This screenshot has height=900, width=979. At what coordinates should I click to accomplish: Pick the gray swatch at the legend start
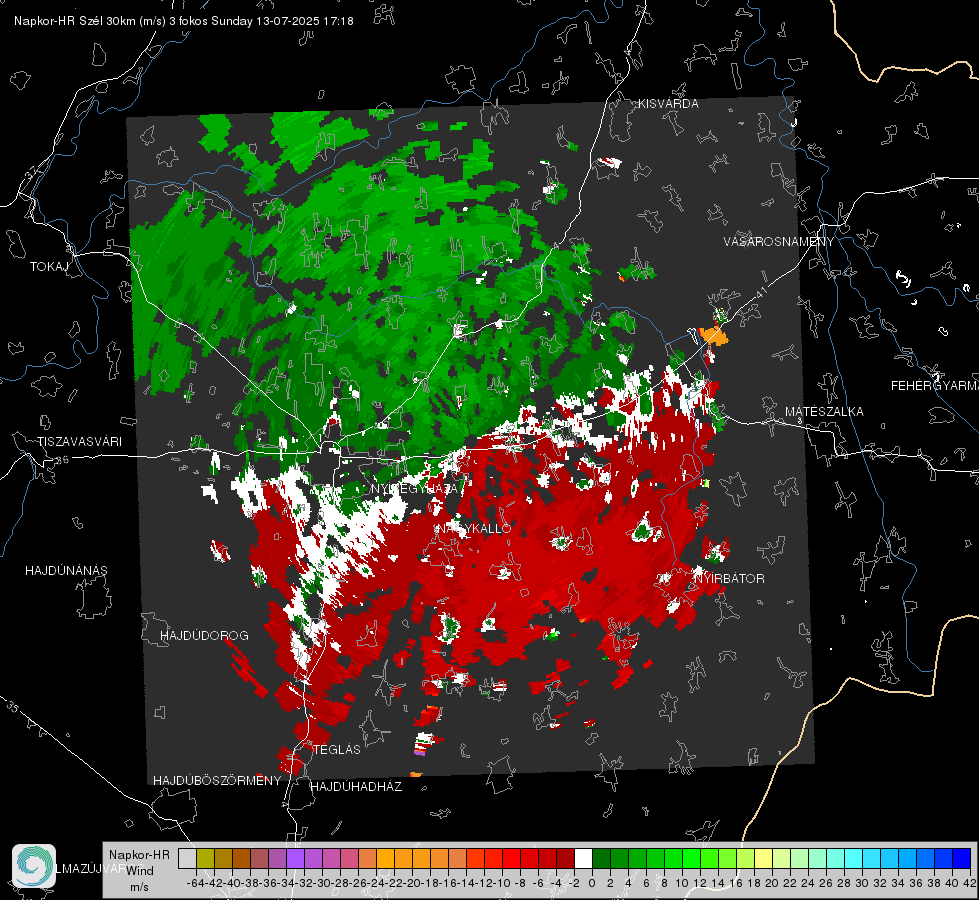click(x=187, y=858)
